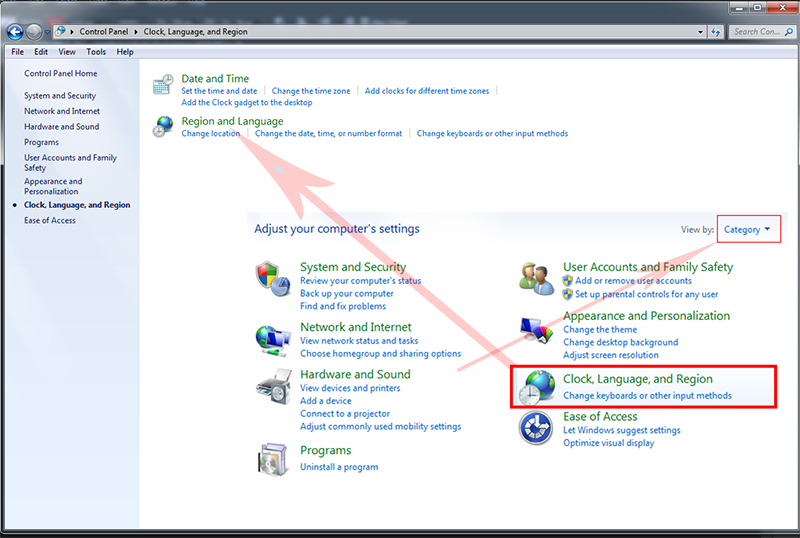Click Back up your computer
The height and width of the screenshot is (538, 800).
[x=347, y=294]
